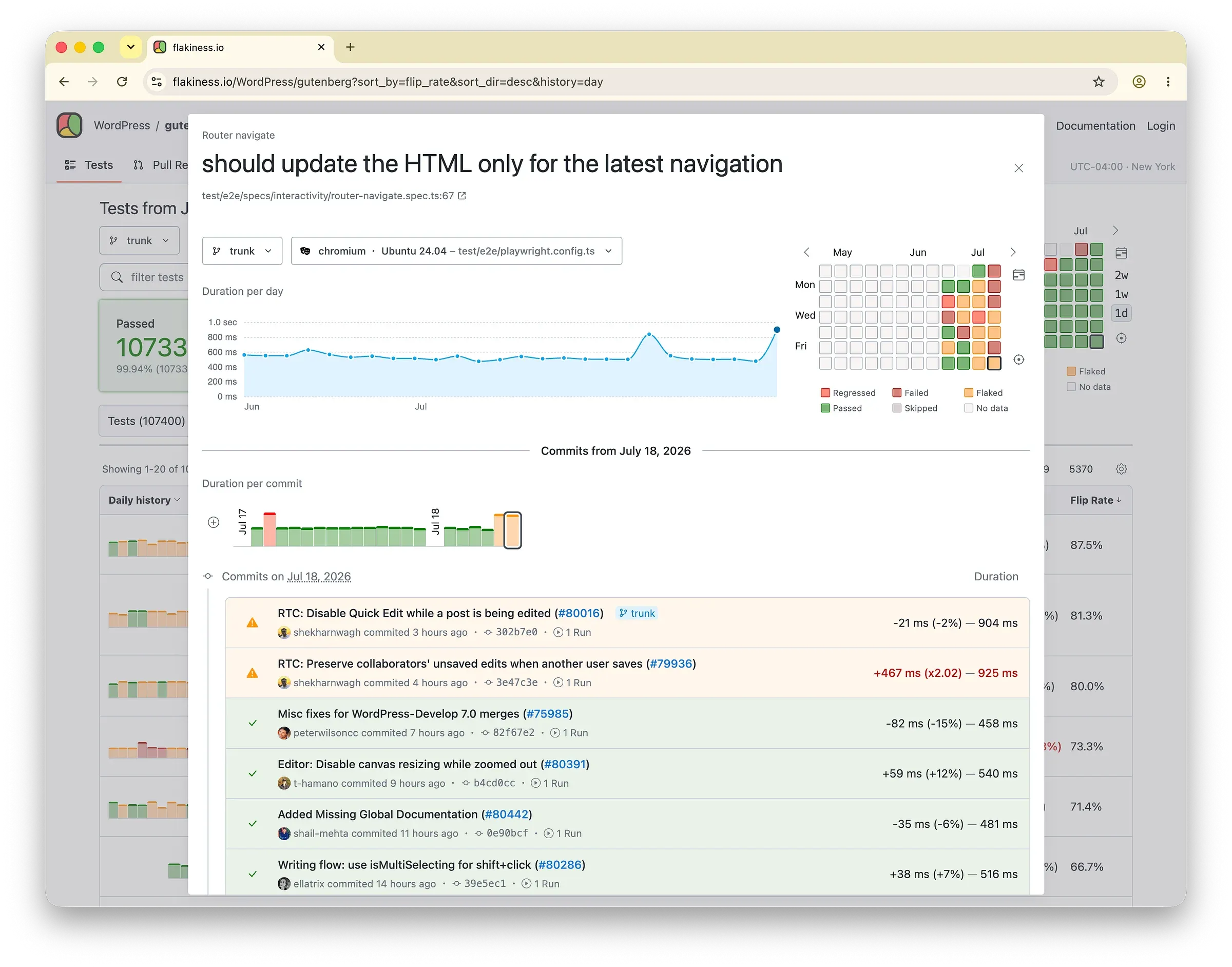Image resolution: width=1232 pixels, height=967 pixels.
Task: Click the calendar view icon beside the dialog heatmap
Action: (x=1018, y=275)
